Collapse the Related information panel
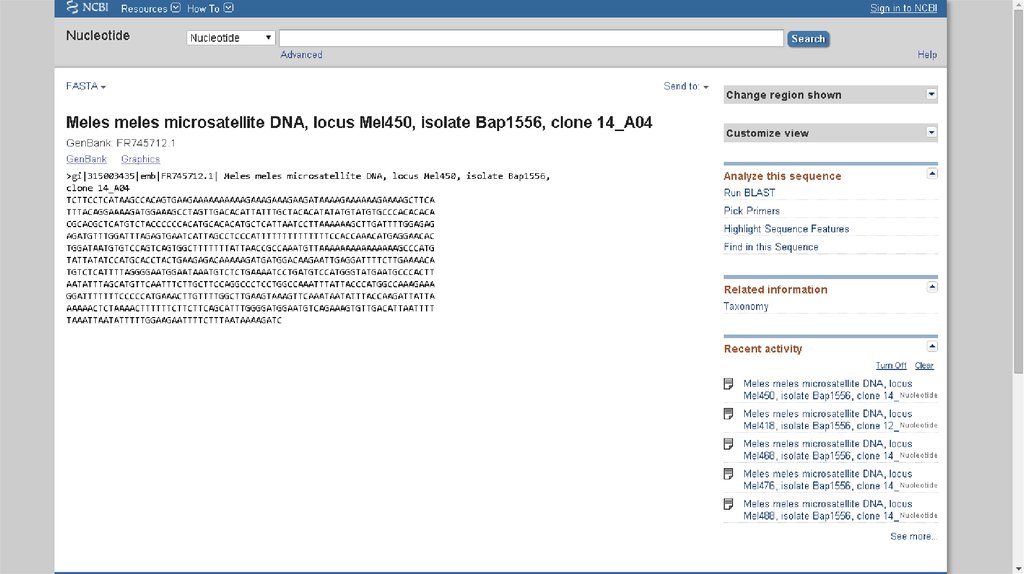 point(932,287)
